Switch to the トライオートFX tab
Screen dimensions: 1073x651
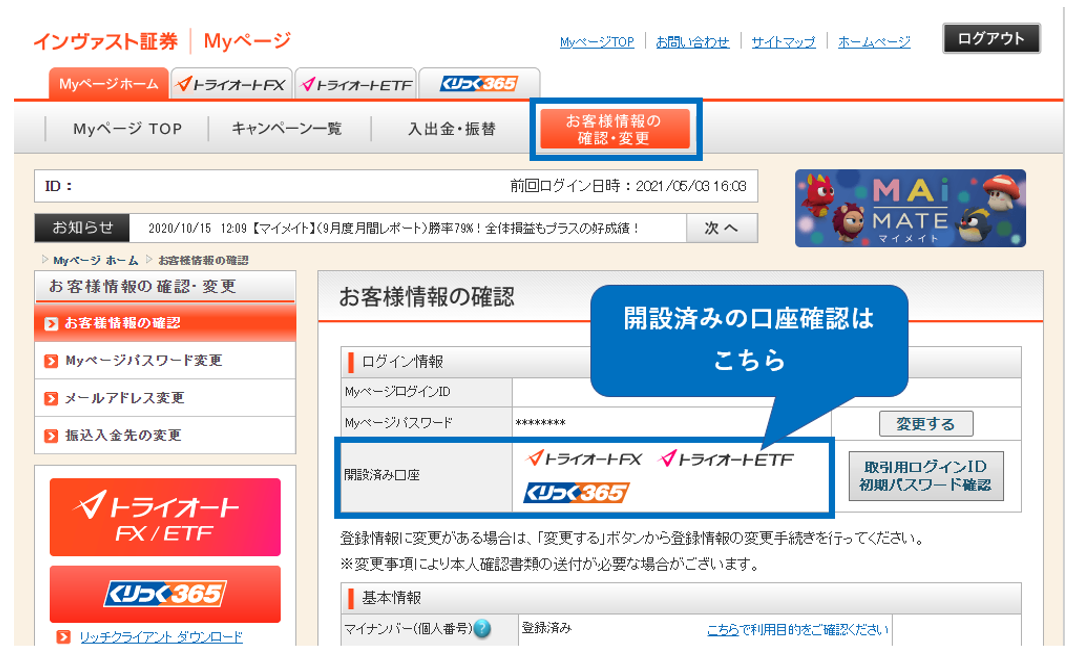click(232, 84)
